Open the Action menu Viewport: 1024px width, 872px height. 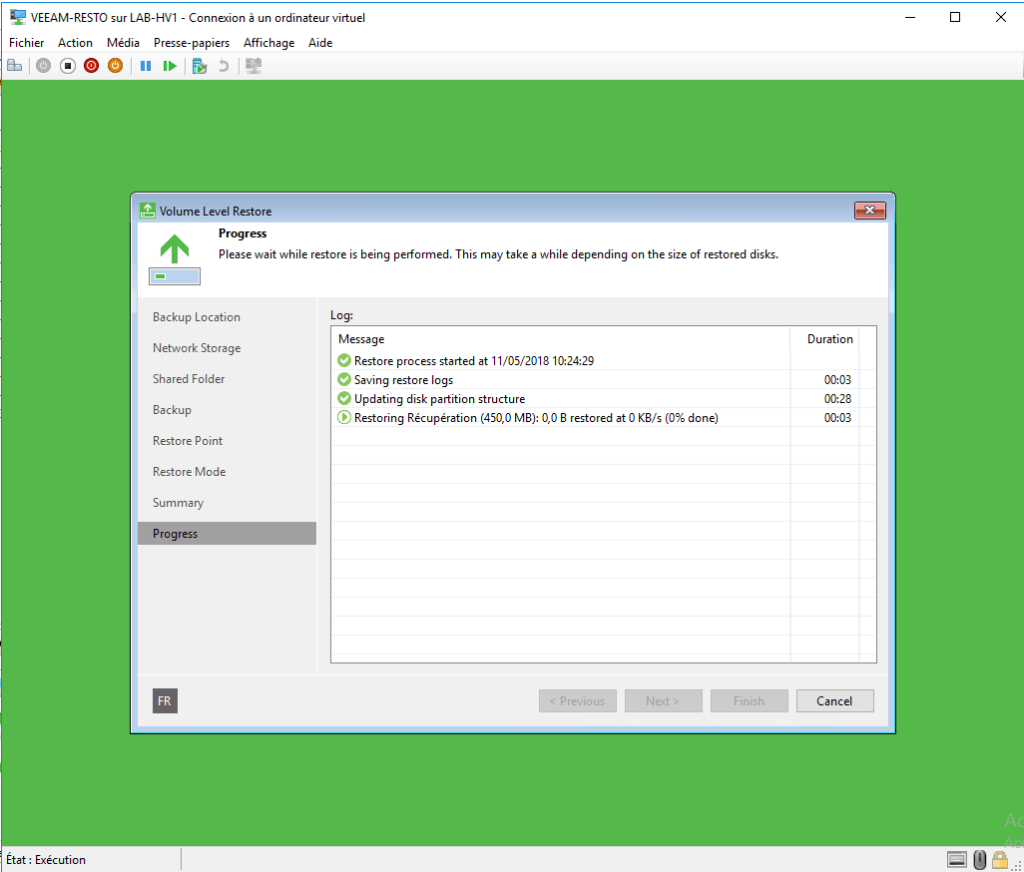(x=75, y=43)
